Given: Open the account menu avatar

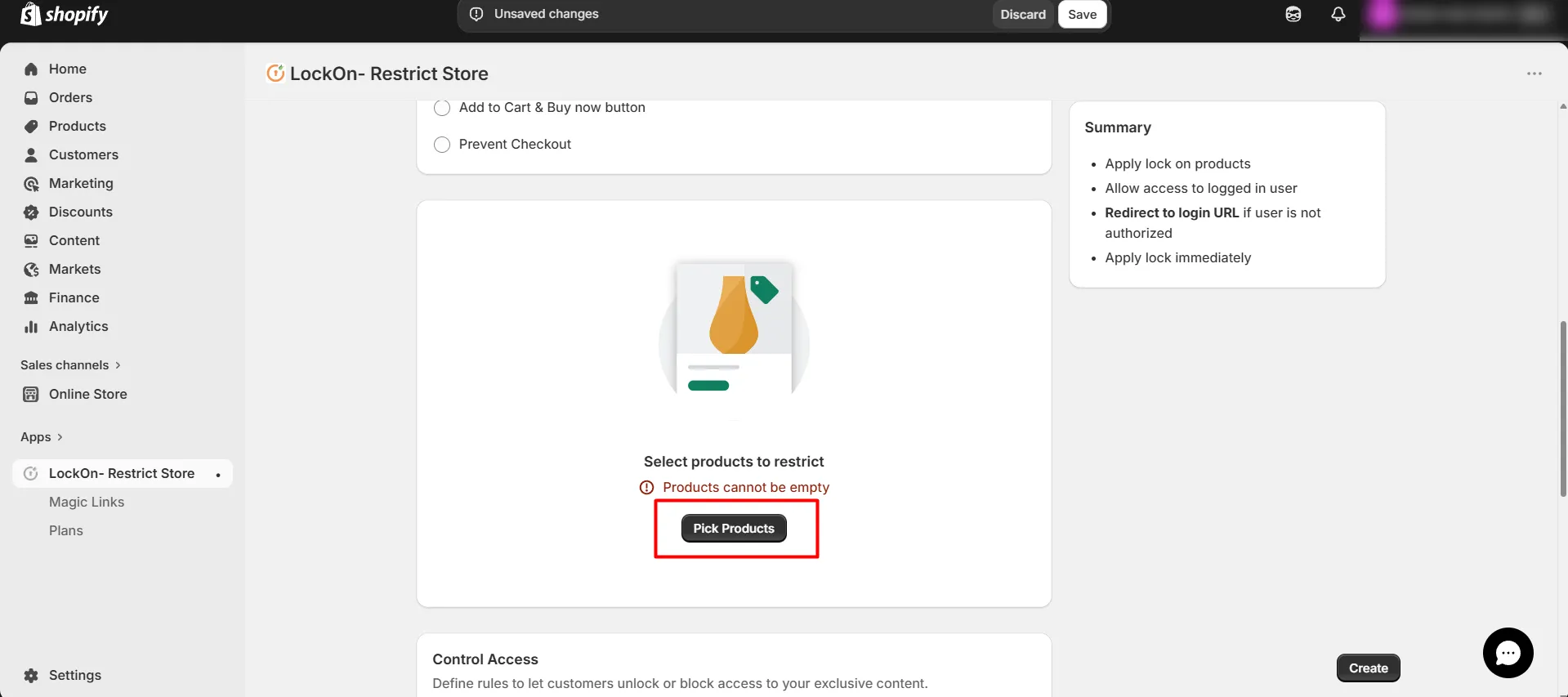Looking at the screenshot, I should [1383, 14].
